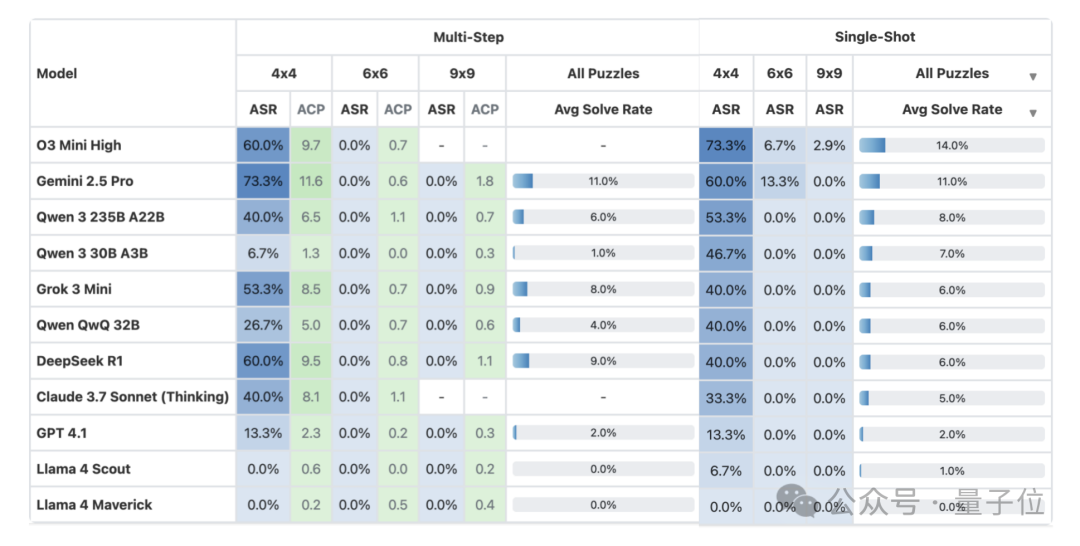Open the Single-Shot All Puzzles sort arrow
The image size is (1080, 546).
1032,77
